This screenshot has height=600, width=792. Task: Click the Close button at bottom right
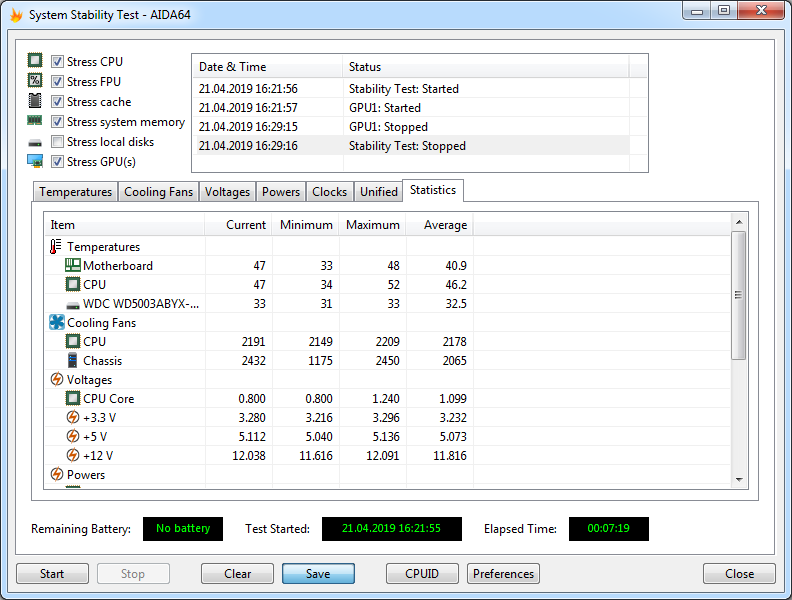tap(739, 574)
